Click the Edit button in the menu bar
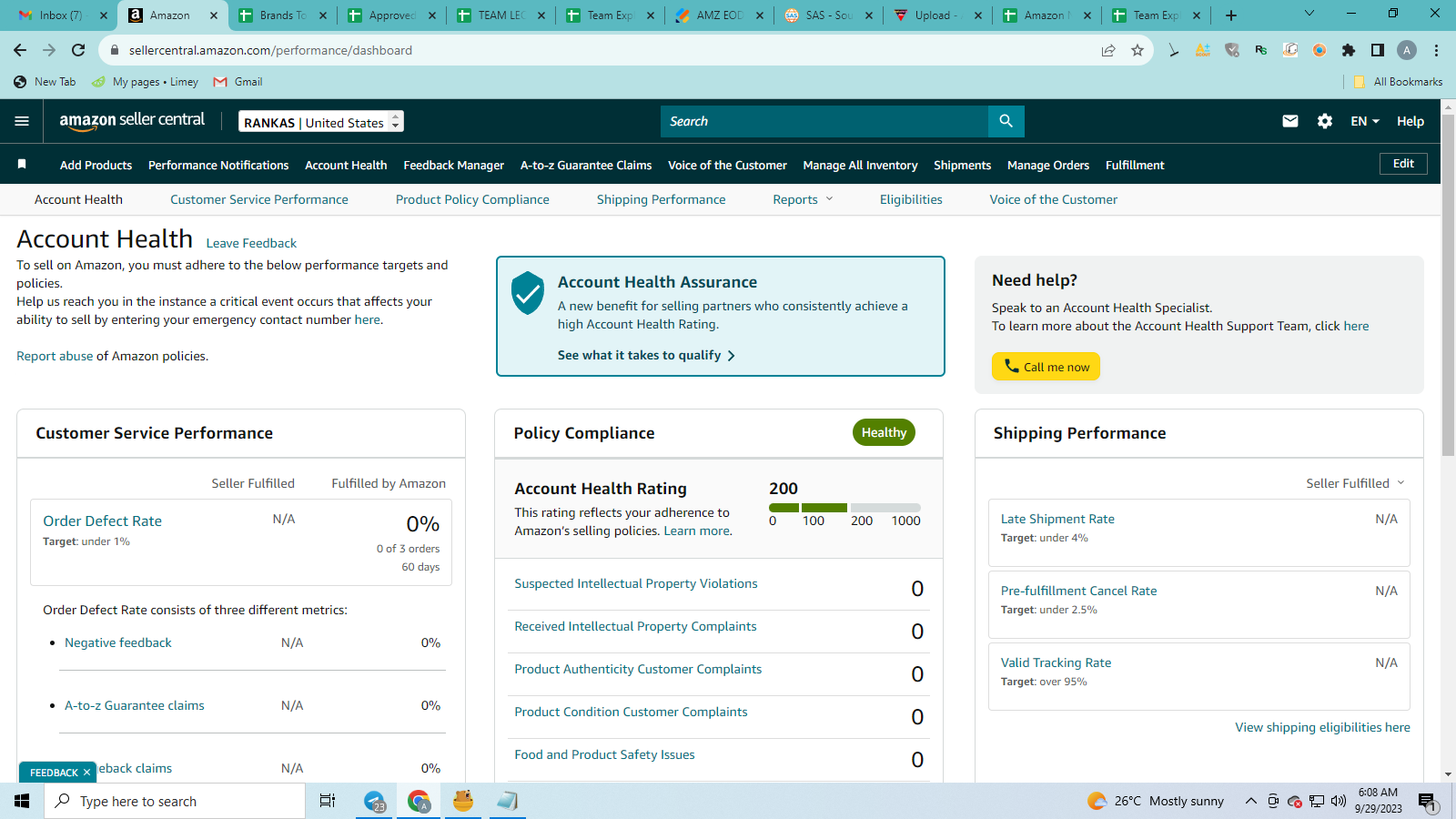This screenshot has width=1456, height=819. click(x=1403, y=164)
